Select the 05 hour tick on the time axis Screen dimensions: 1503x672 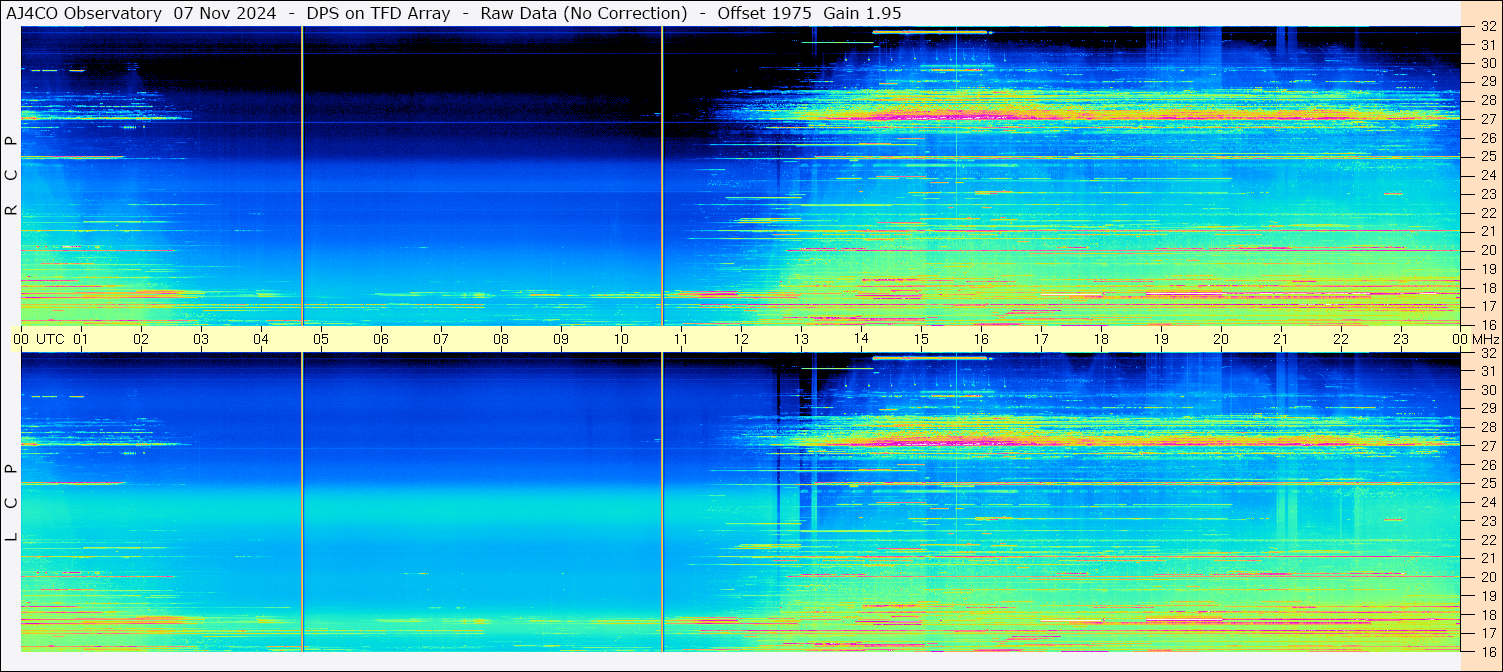[x=321, y=339]
